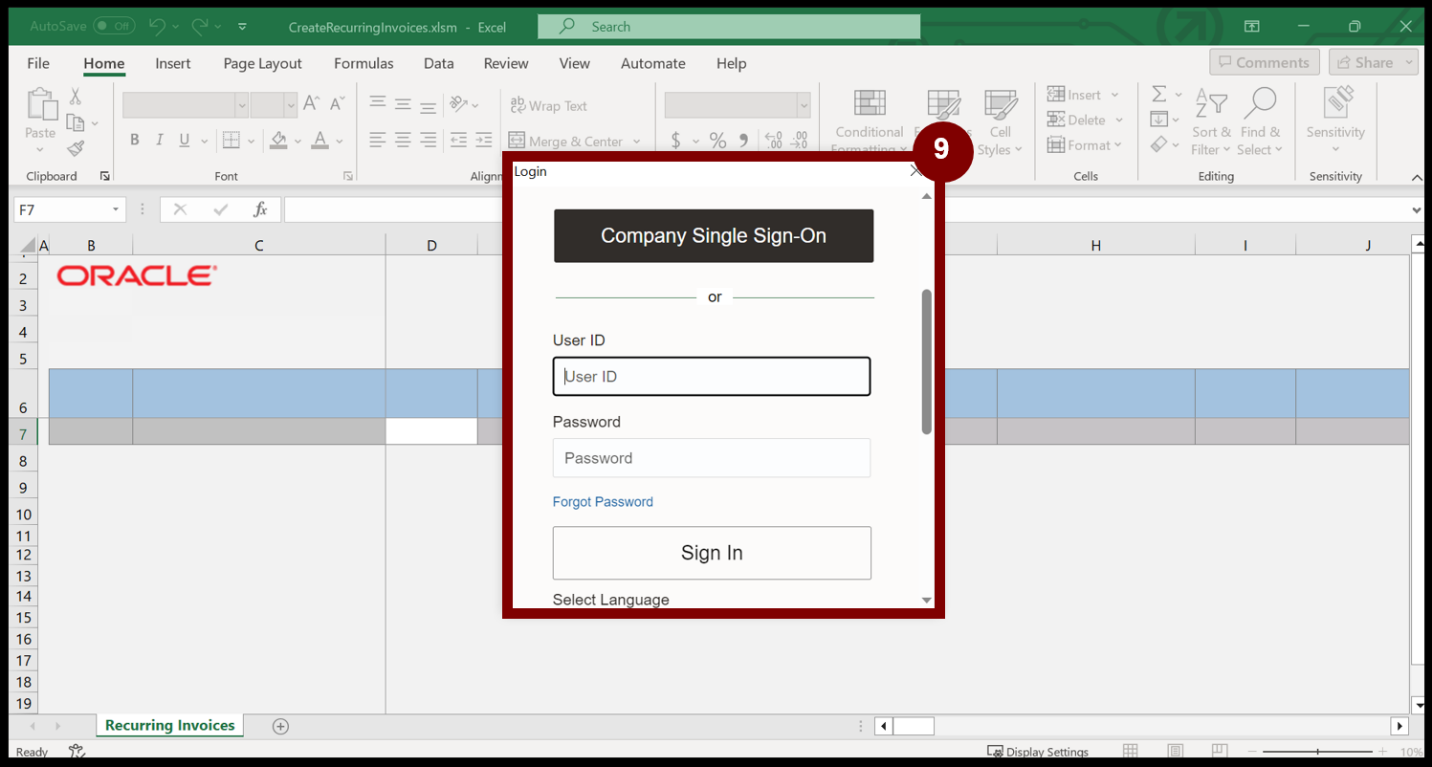
Task: Click the Accounting dollar format icon
Action: click(677, 141)
